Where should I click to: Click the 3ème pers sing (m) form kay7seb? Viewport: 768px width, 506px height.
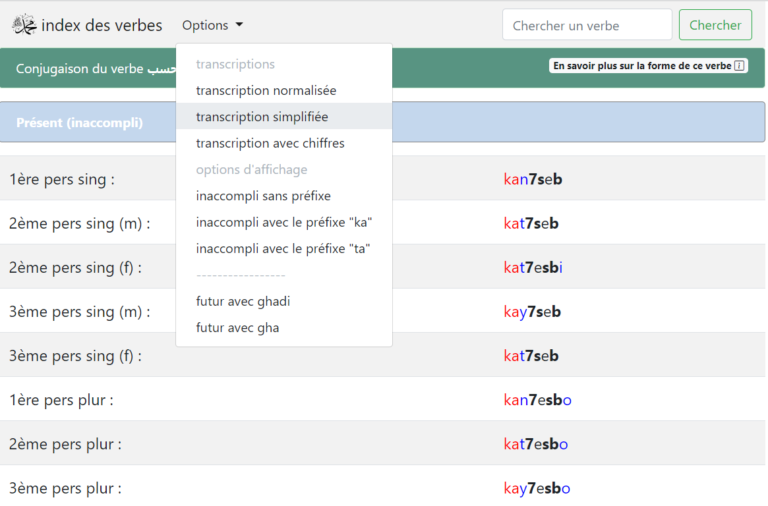point(532,312)
